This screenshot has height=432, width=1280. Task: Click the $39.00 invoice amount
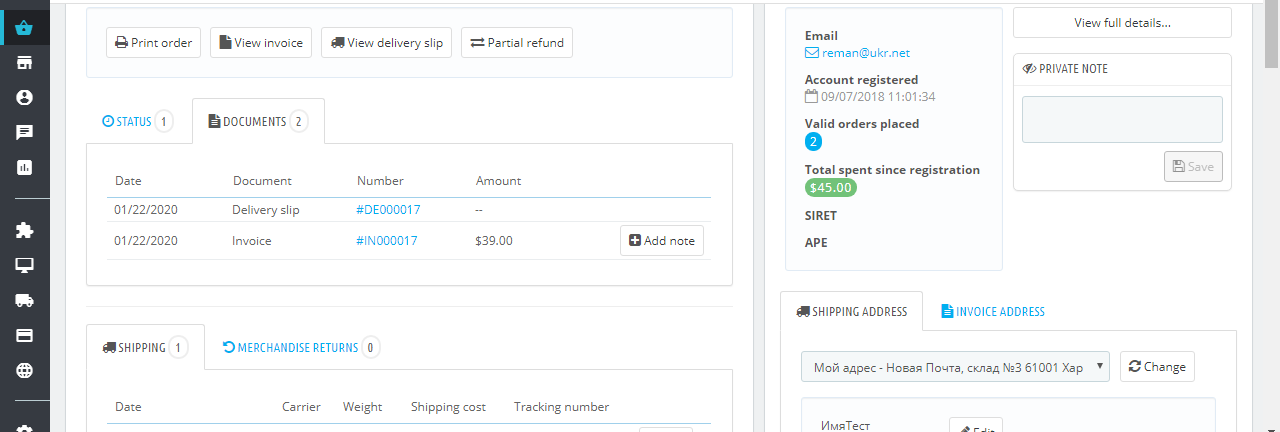tap(494, 241)
